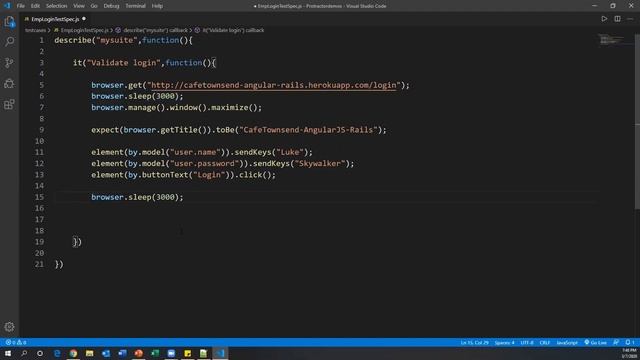Open the Debug menu
The height and width of the screenshot is (360, 640).
pos(111,6)
